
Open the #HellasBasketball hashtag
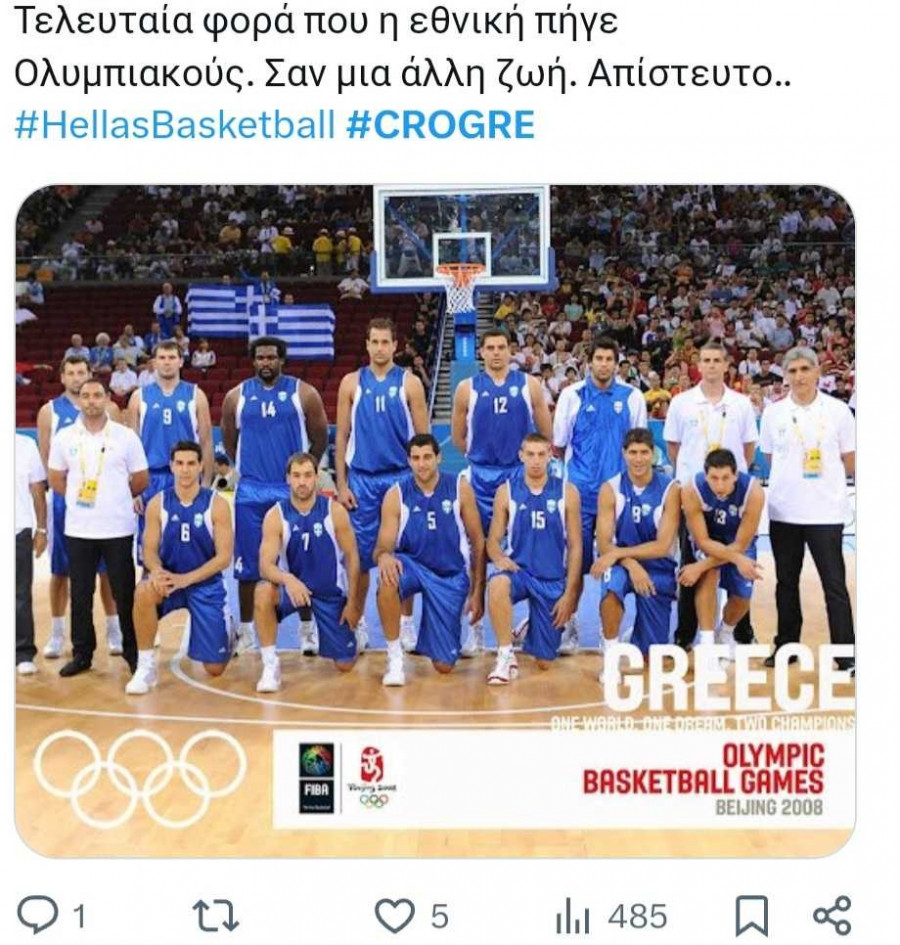coord(175,125)
